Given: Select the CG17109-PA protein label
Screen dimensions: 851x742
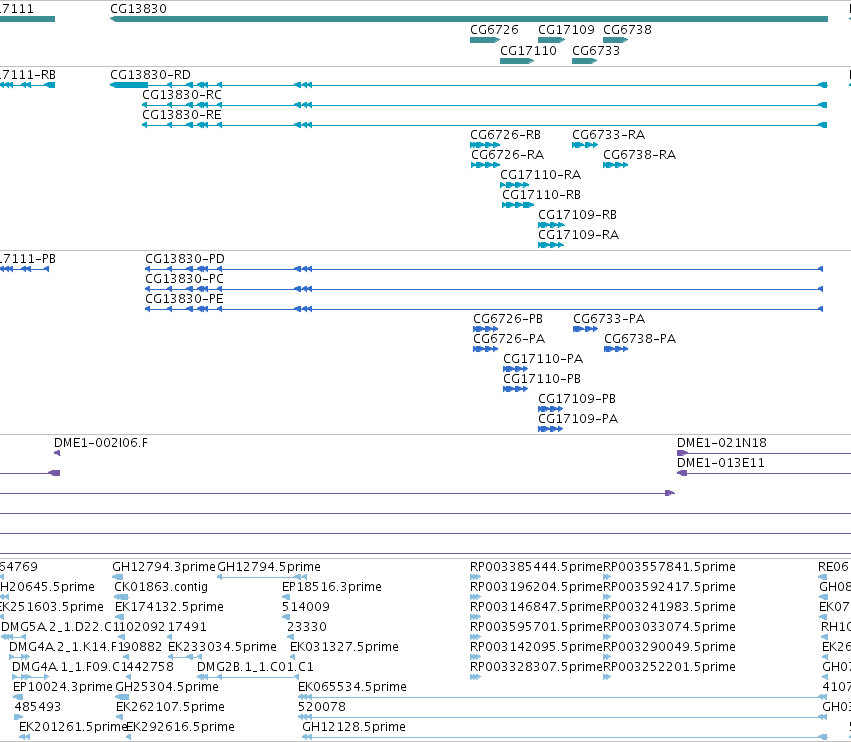Looking at the screenshot, I should click(578, 419).
